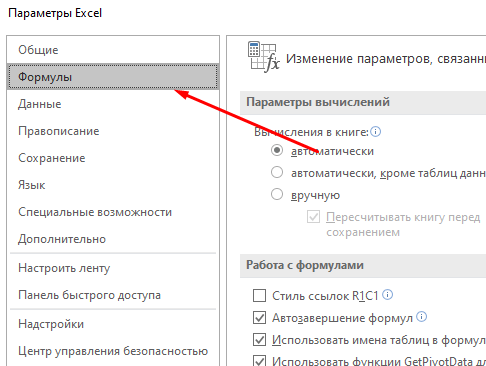Select вручную calculation mode
486x366 pixels.
277,194
